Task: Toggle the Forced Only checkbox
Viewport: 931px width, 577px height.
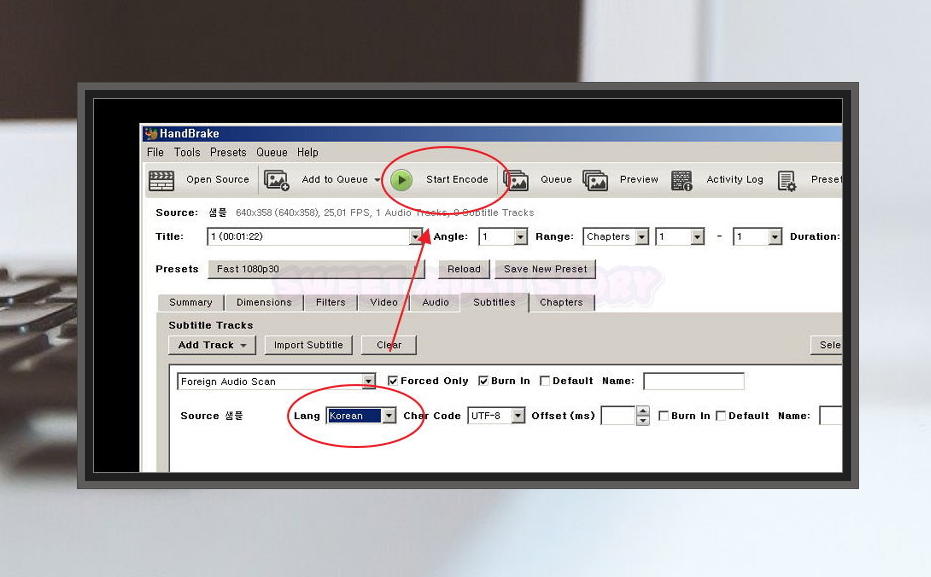Action: click(x=392, y=381)
